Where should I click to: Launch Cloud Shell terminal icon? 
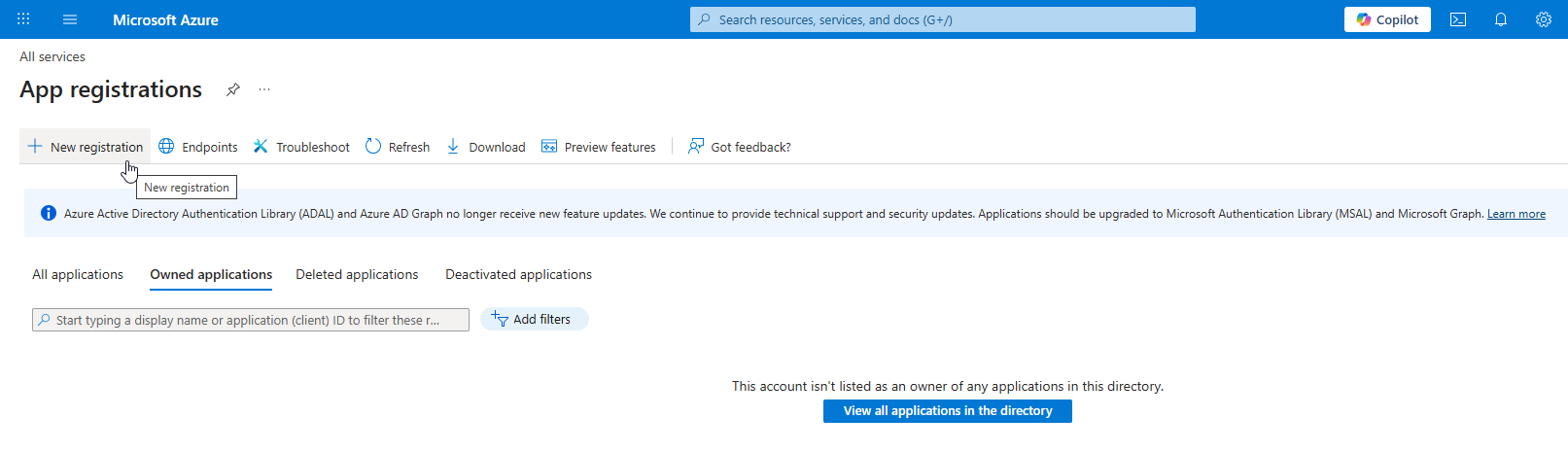1458,19
